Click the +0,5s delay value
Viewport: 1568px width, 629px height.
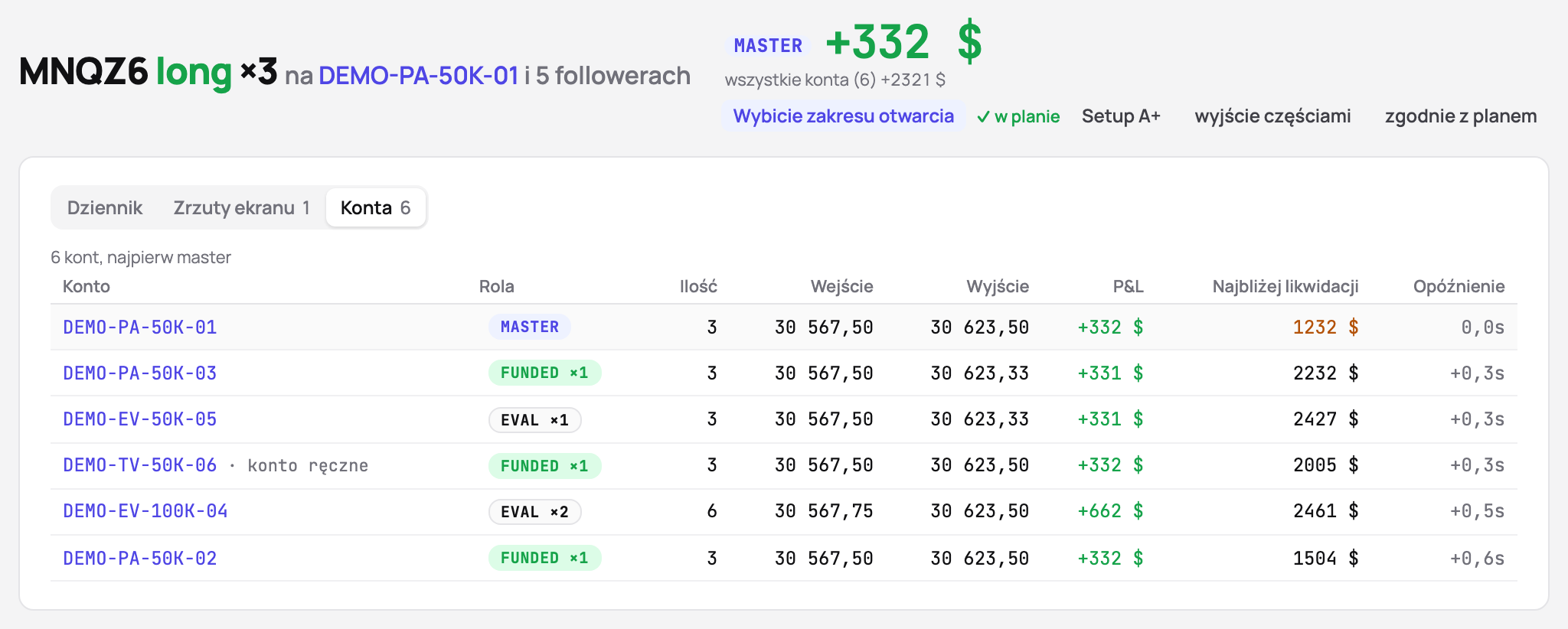point(1477,510)
